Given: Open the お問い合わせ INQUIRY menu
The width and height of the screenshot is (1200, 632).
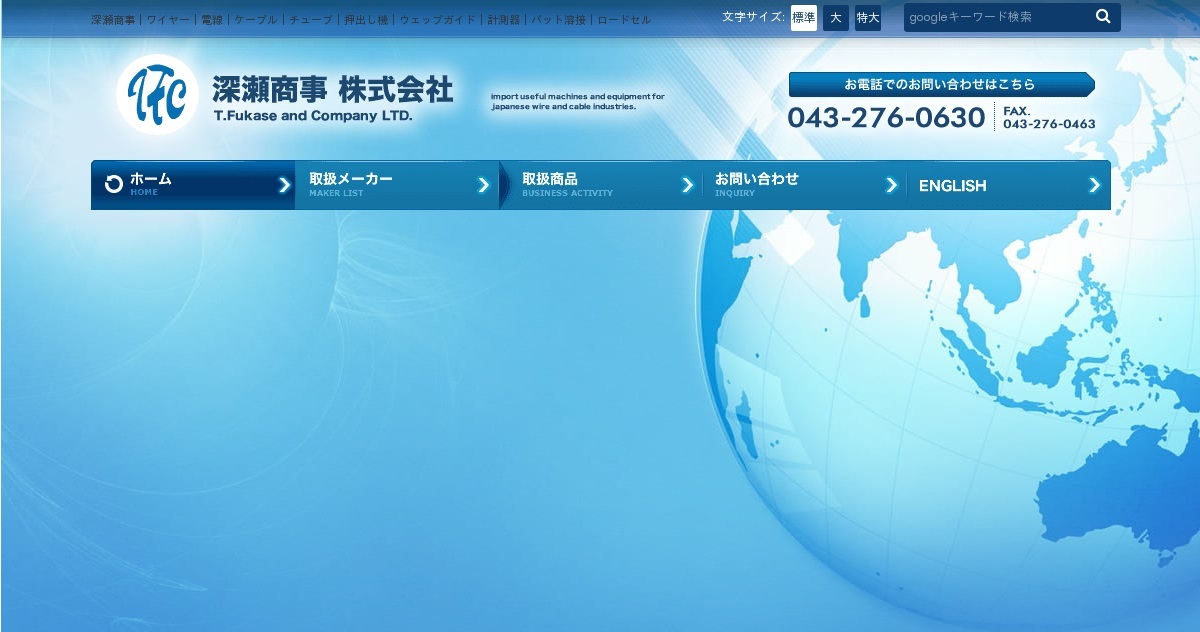Looking at the screenshot, I should pyautogui.click(x=805, y=185).
